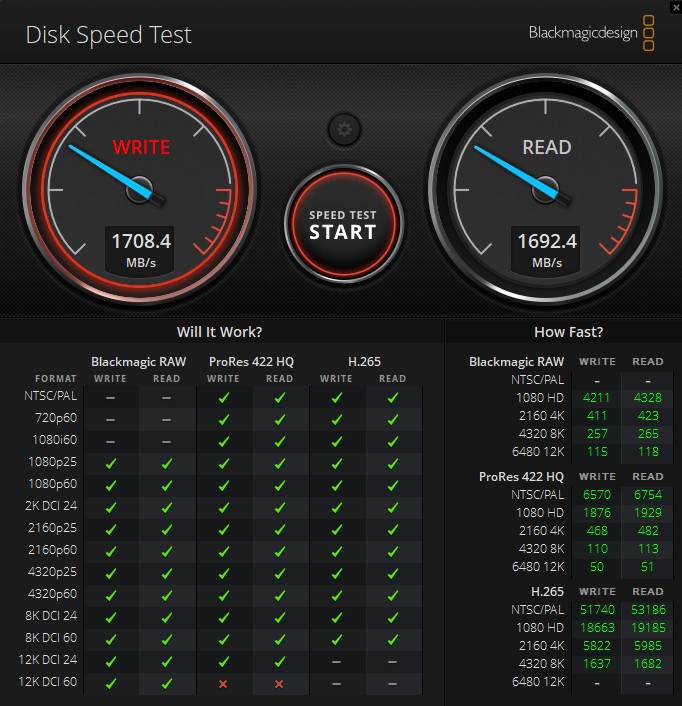Click the write speed 1708.4 MB/s readout
This screenshot has width=682, height=706.
tap(140, 250)
